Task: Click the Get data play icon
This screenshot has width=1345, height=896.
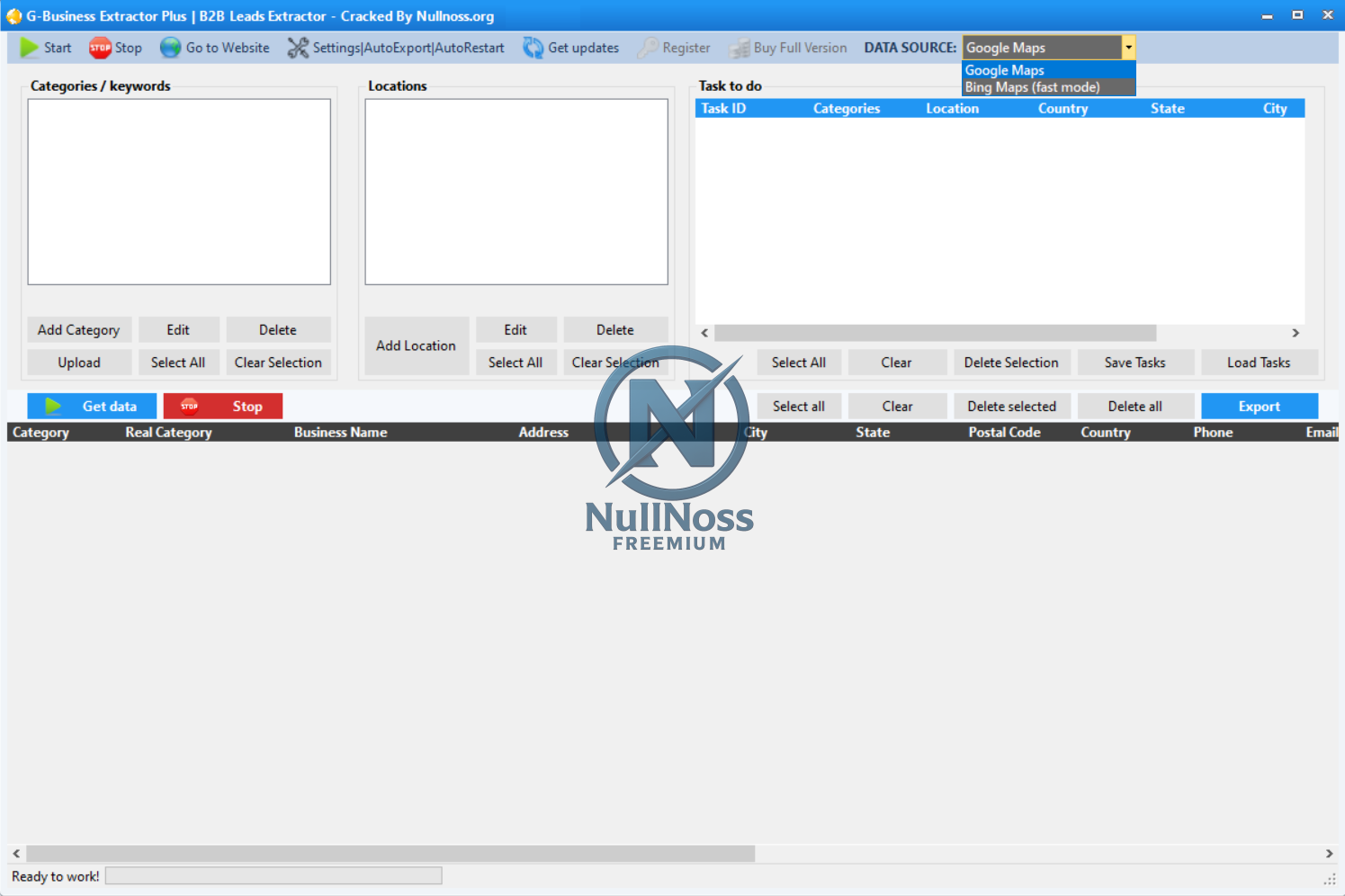Action: tap(51, 406)
